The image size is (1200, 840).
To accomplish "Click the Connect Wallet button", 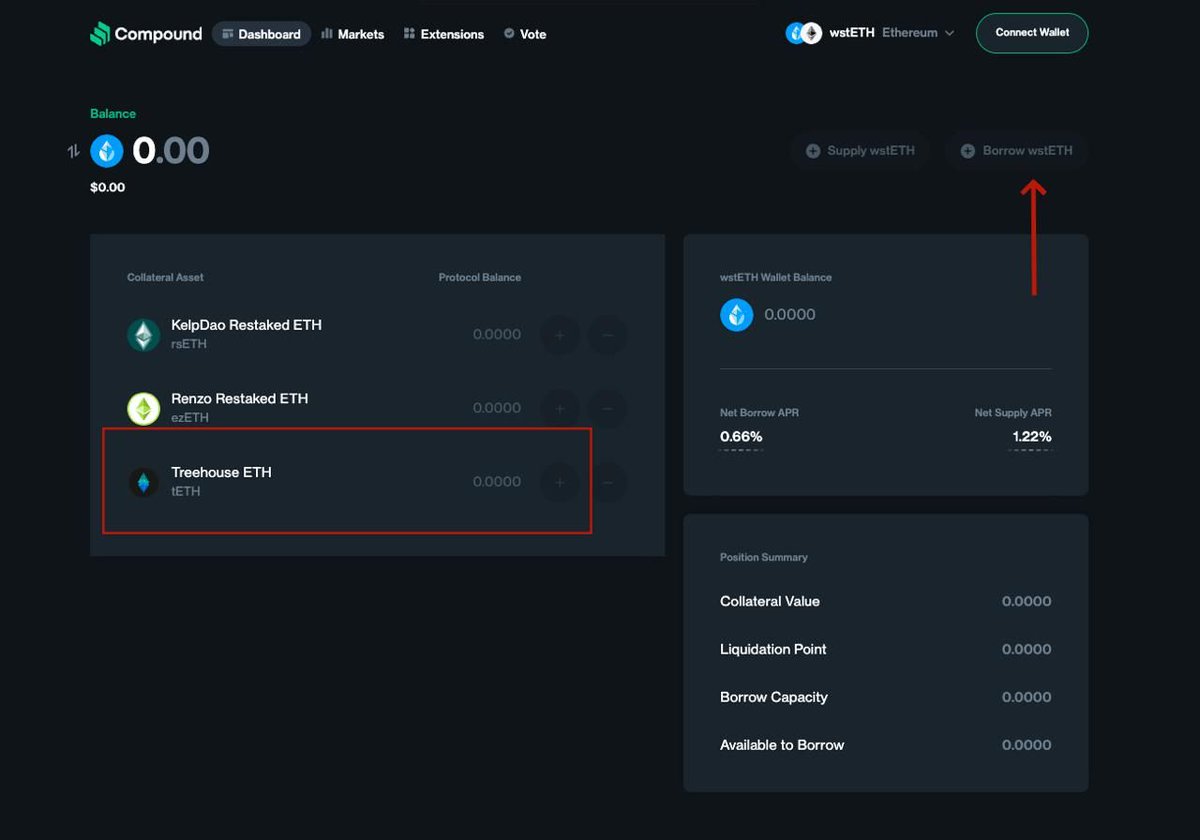I will [1032, 33].
